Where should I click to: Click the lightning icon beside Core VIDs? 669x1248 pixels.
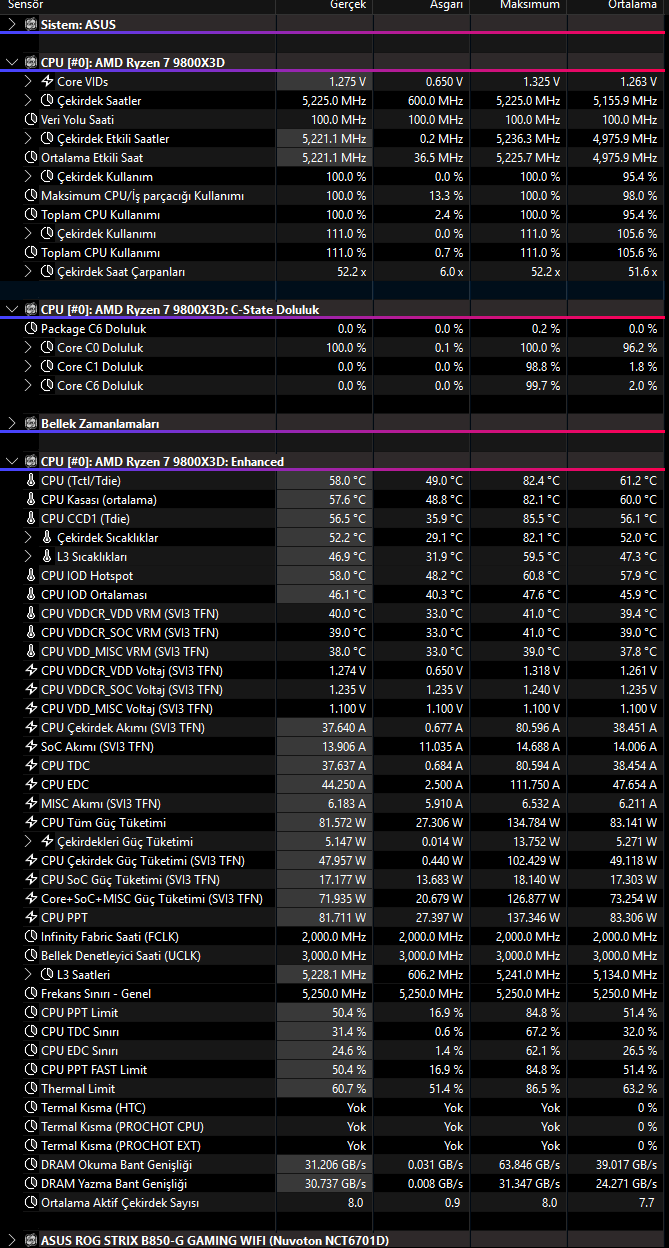[47, 81]
